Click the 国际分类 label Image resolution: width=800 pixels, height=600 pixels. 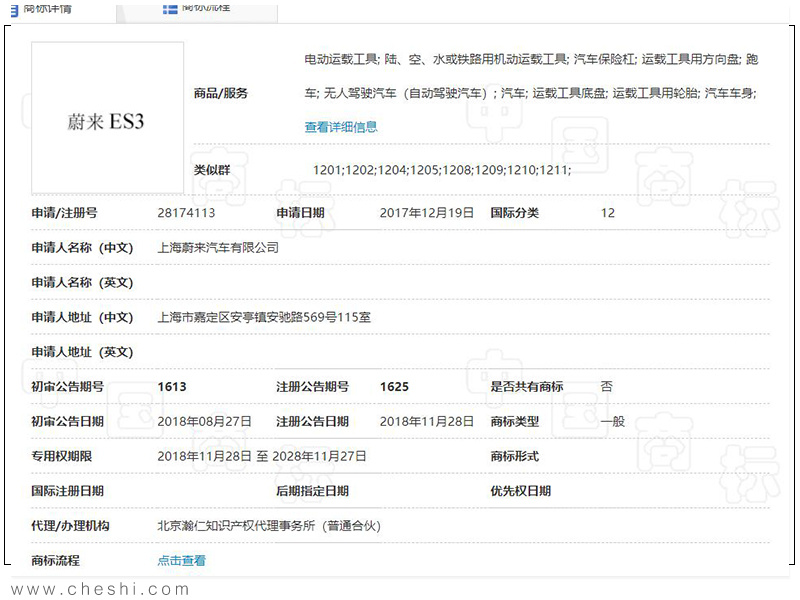(515, 213)
